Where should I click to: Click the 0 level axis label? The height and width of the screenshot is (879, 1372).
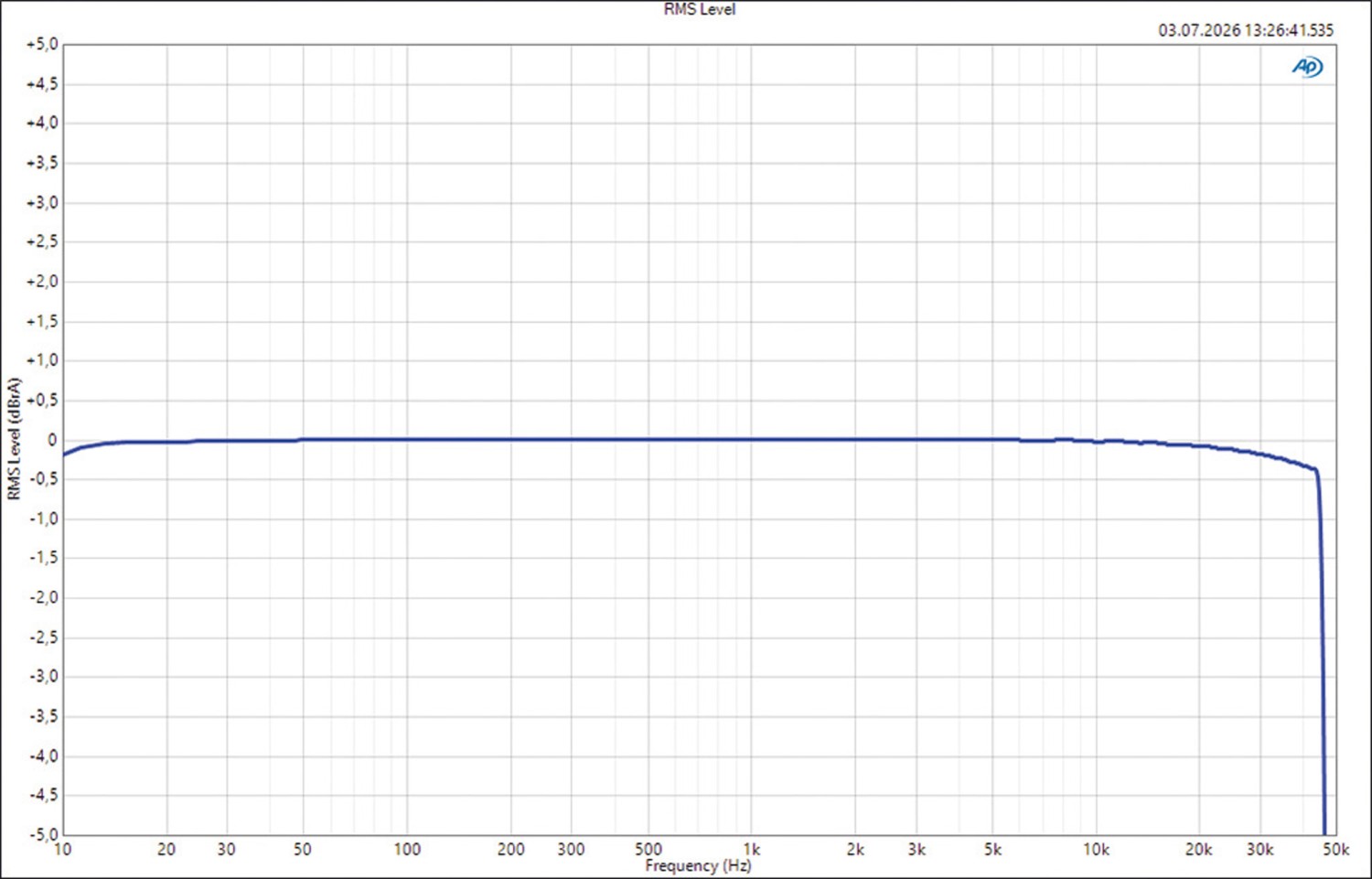52,440
